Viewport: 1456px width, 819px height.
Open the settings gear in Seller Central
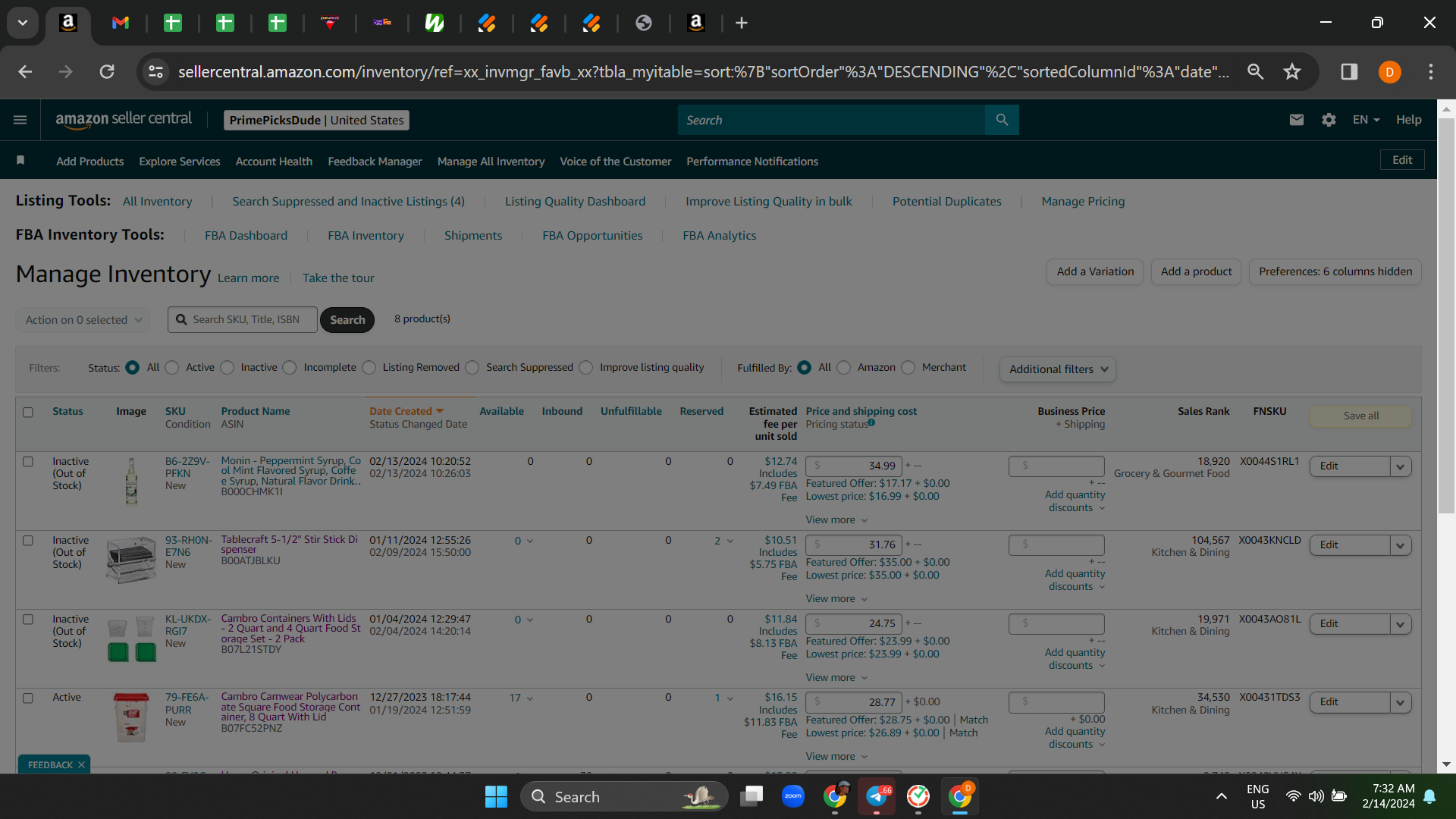pyautogui.click(x=1329, y=120)
